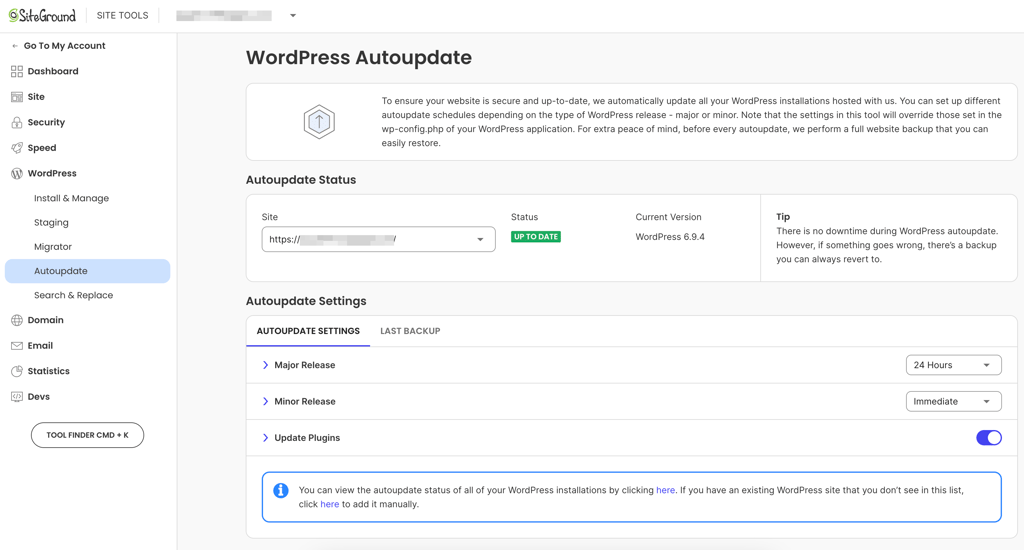Click the hexagon autoupdate arrow icon
The height and width of the screenshot is (550, 1024).
(x=319, y=121)
